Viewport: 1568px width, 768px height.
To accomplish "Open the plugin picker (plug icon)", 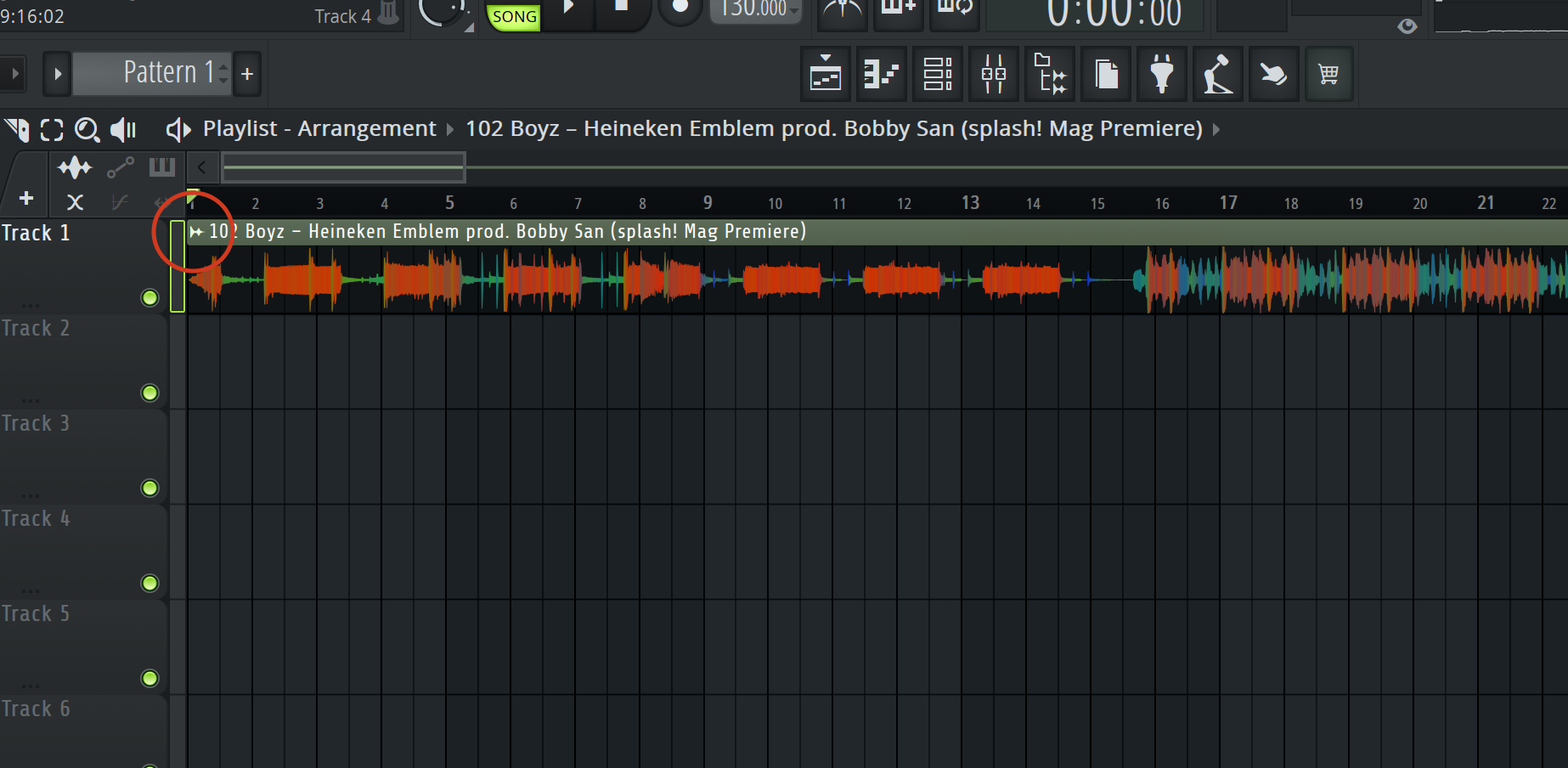I will coord(1162,75).
